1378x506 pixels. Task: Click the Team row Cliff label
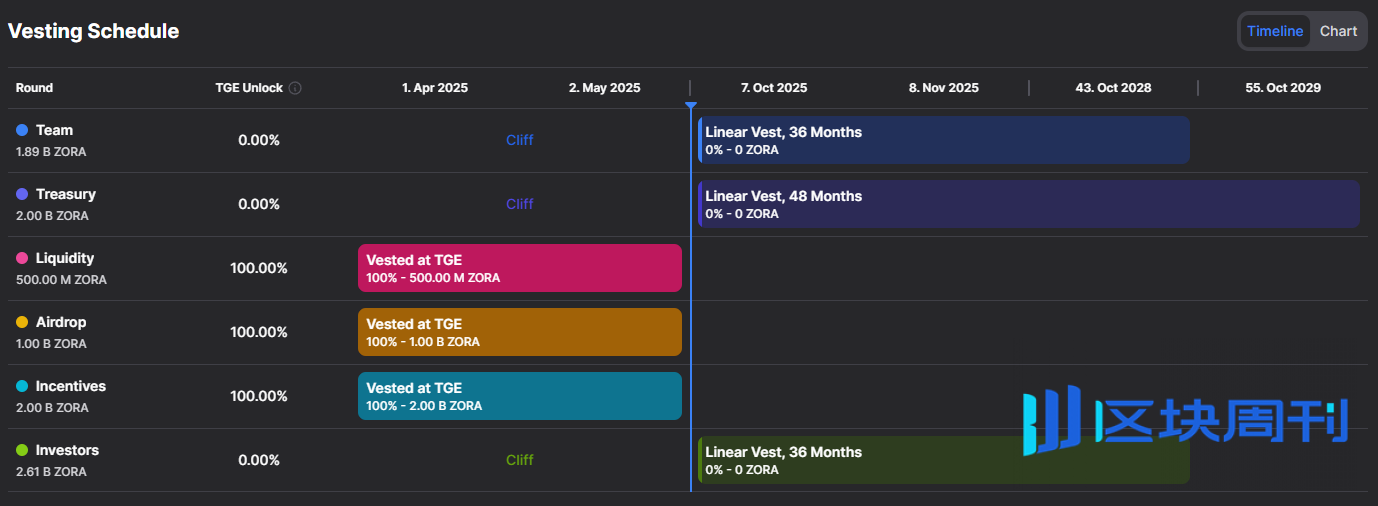tap(520, 140)
